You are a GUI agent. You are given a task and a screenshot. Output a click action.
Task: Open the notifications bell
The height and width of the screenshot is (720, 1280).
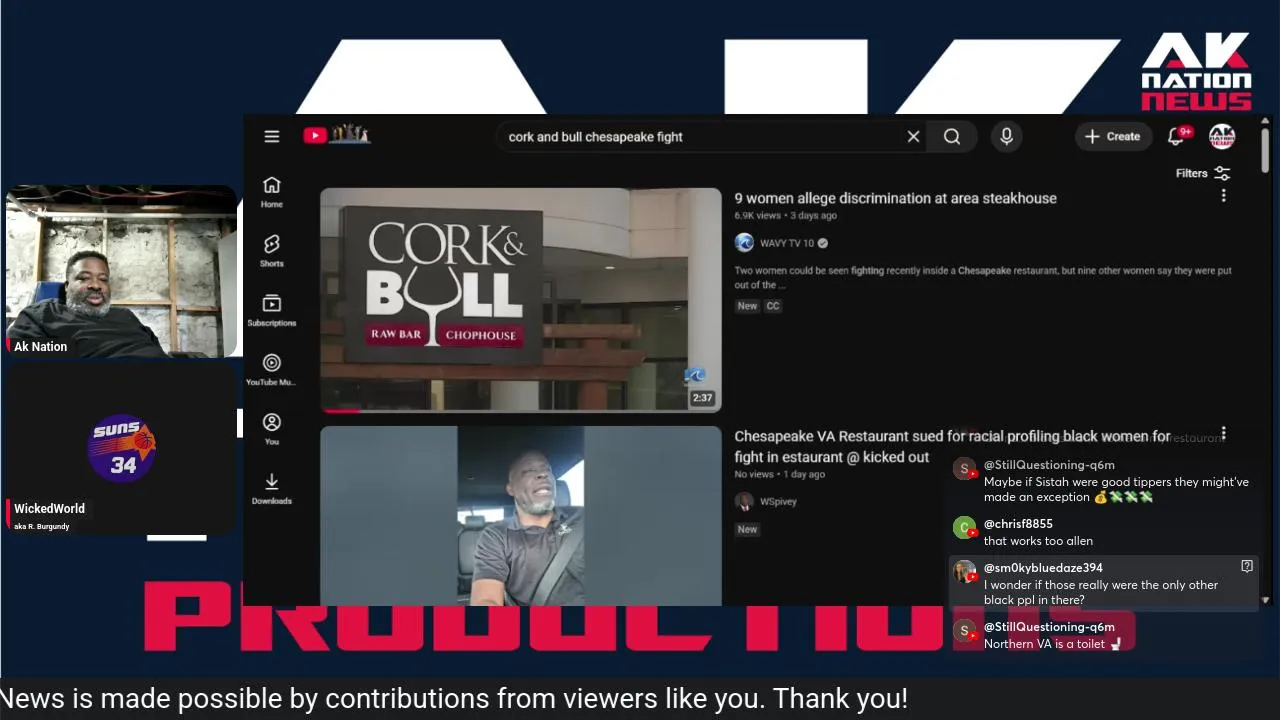tap(1177, 137)
